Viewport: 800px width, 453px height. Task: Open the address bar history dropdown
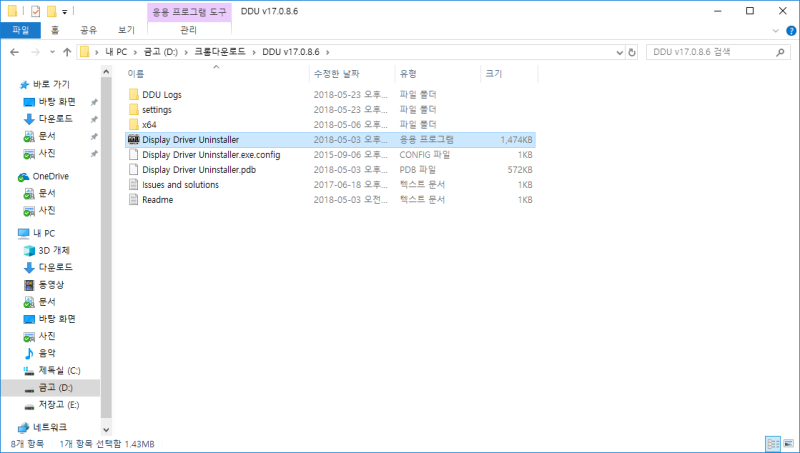(x=619, y=52)
